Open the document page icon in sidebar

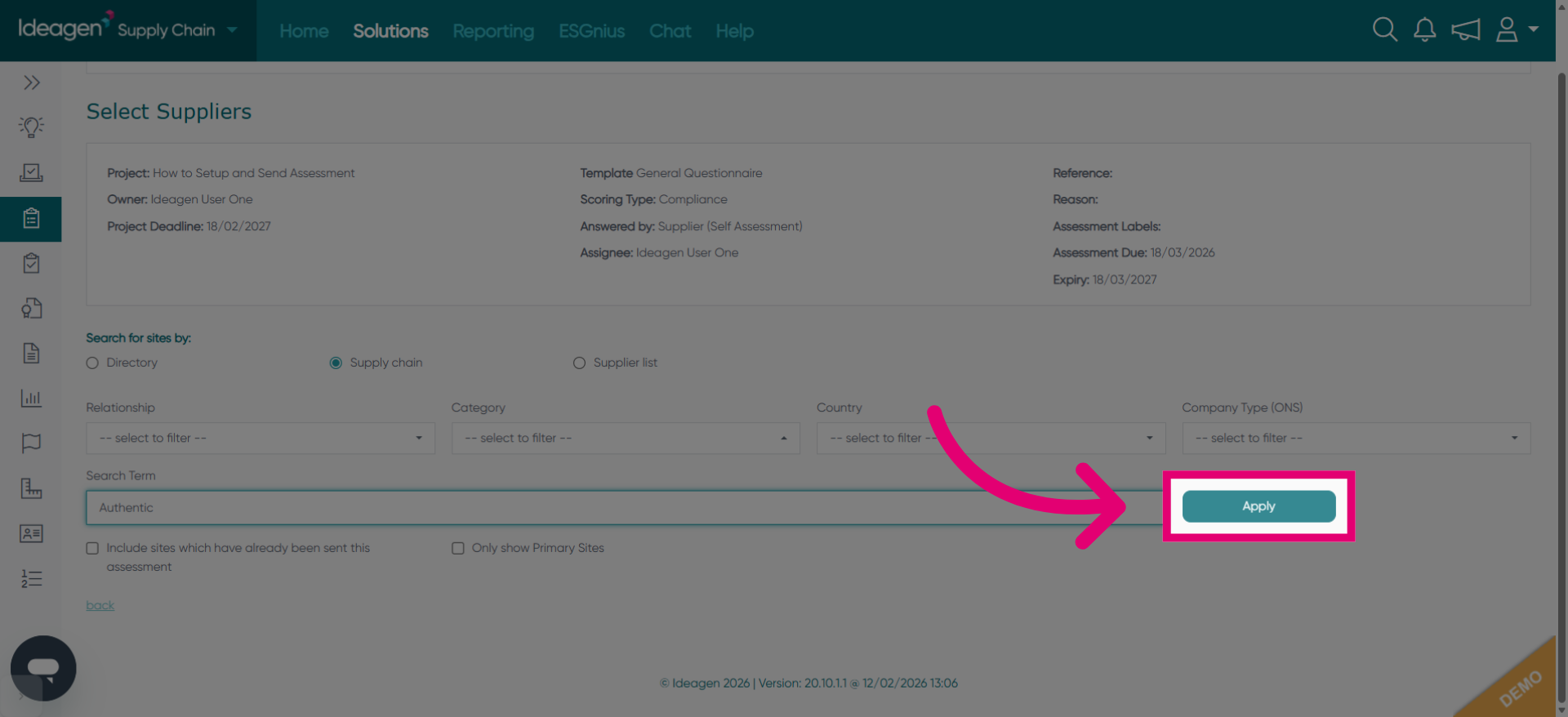point(31,353)
